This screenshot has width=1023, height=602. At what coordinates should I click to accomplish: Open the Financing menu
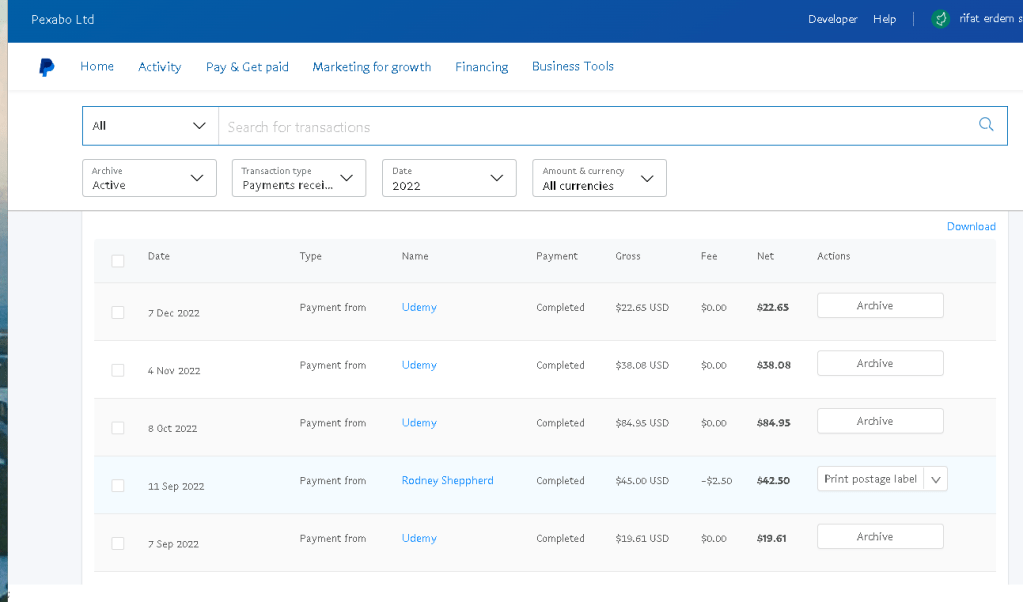click(x=481, y=67)
